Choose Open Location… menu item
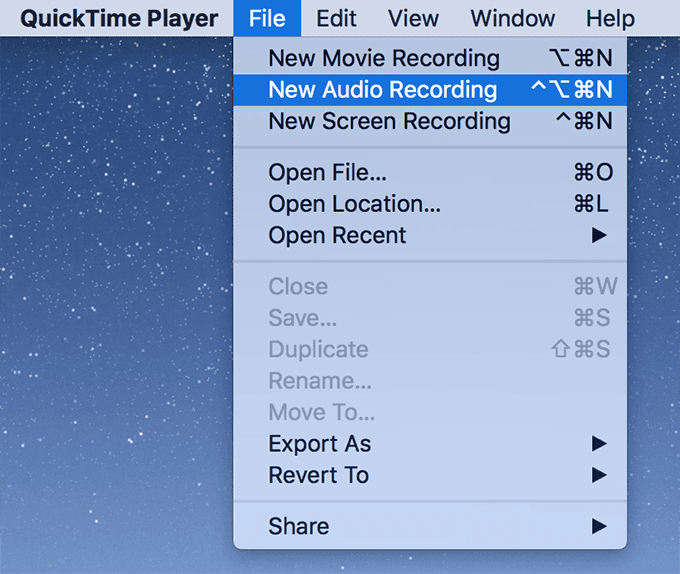 [430, 204]
